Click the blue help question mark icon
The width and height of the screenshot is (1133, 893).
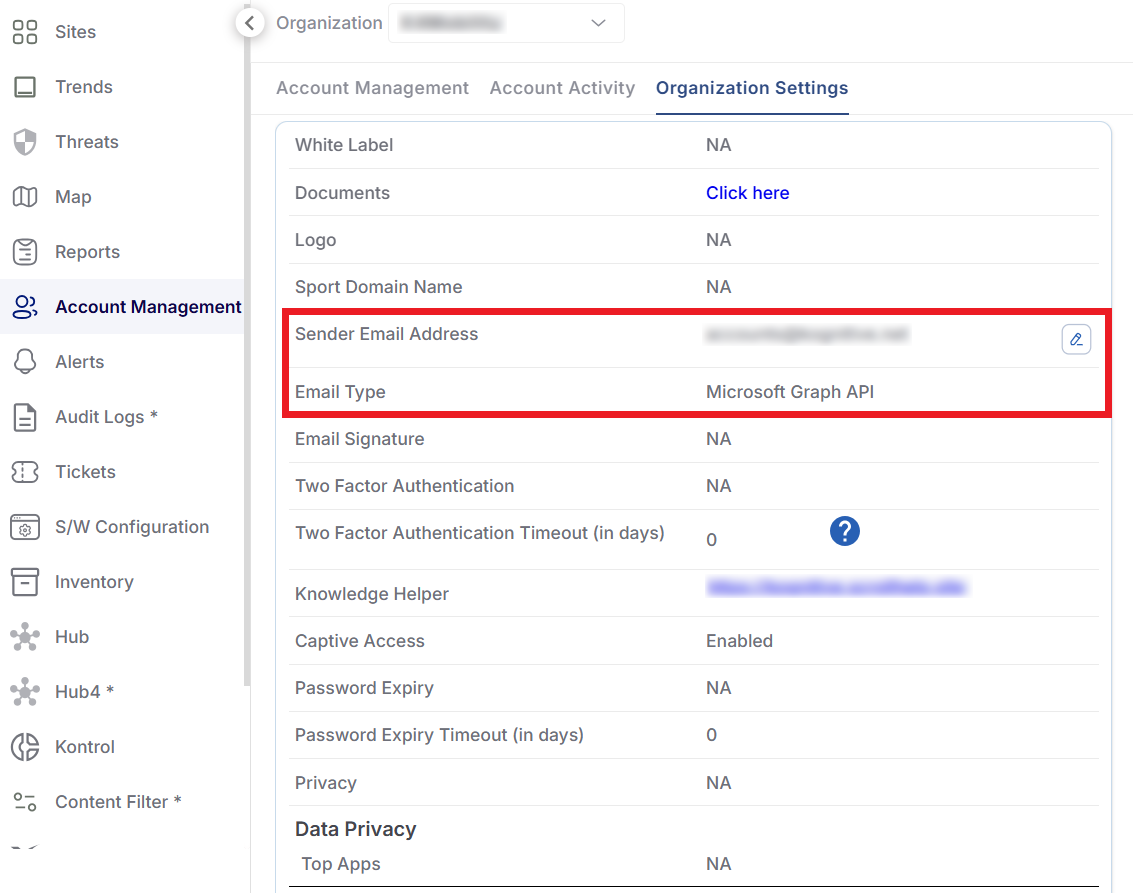pyautogui.click(x=845, y=531)
